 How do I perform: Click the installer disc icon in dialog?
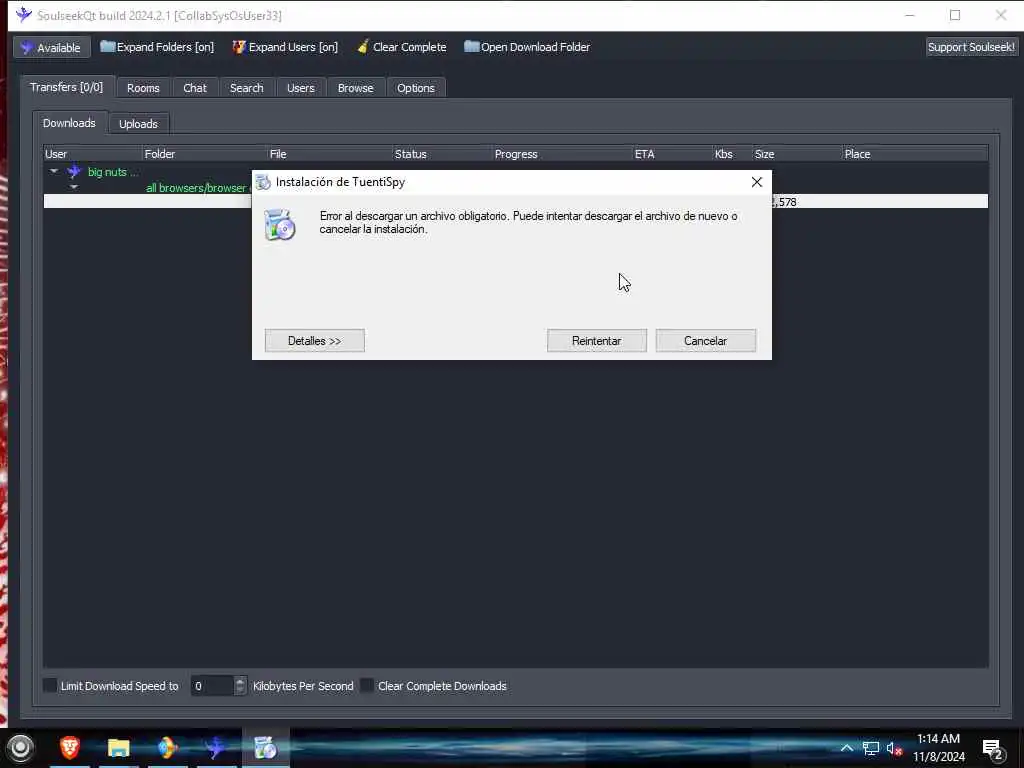280,225
